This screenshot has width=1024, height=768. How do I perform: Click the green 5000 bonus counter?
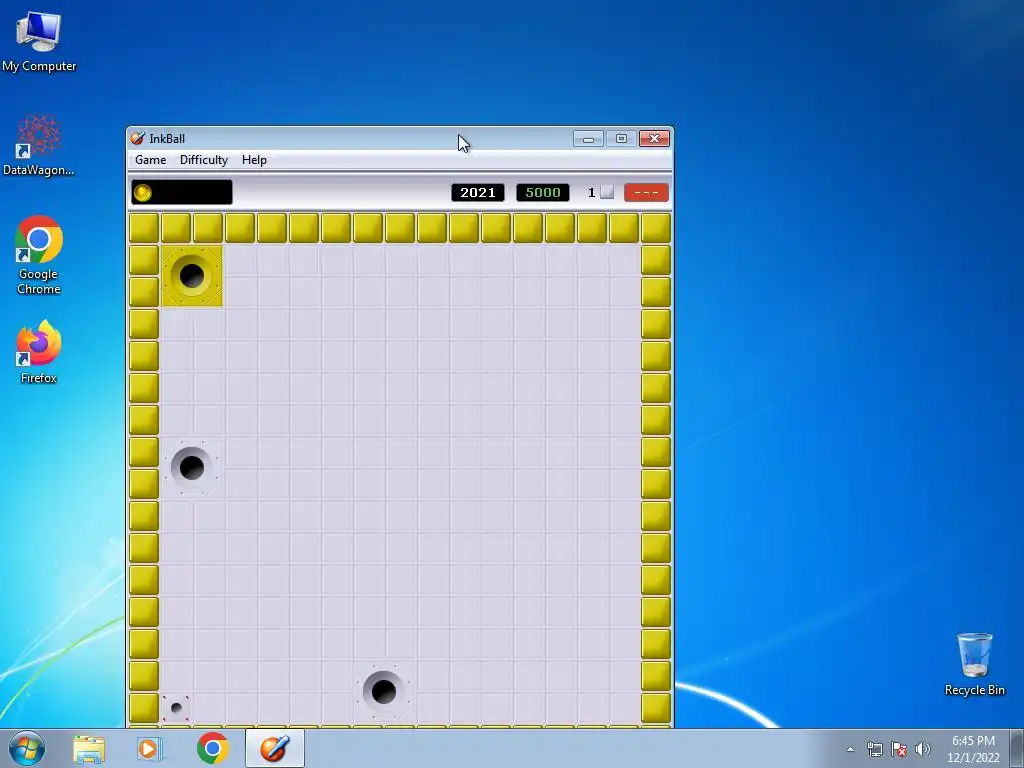(543, 193)
